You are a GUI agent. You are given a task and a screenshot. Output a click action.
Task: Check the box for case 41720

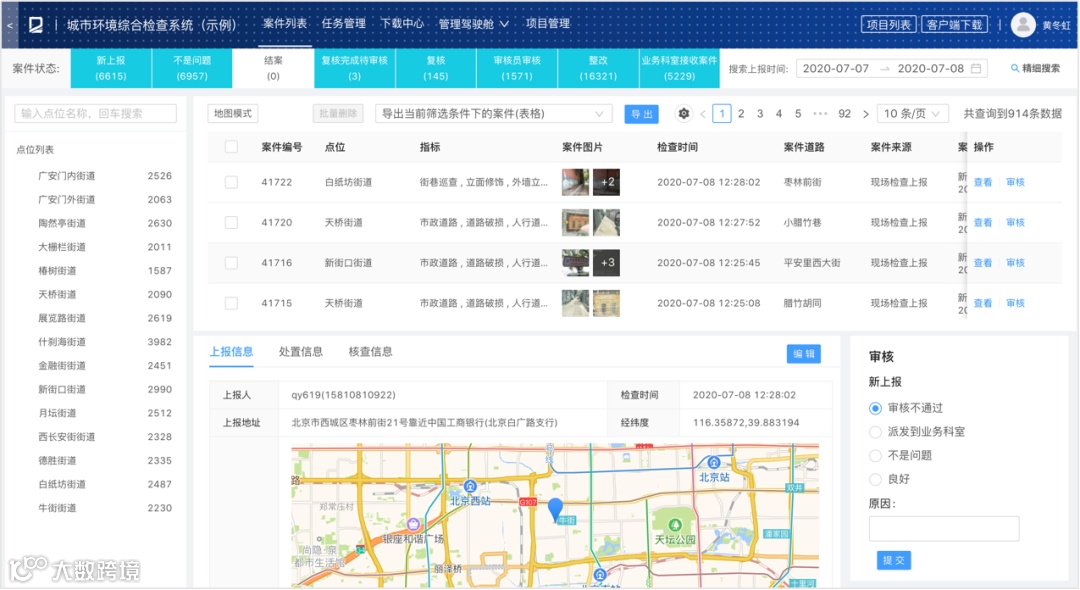click(231, 223)
